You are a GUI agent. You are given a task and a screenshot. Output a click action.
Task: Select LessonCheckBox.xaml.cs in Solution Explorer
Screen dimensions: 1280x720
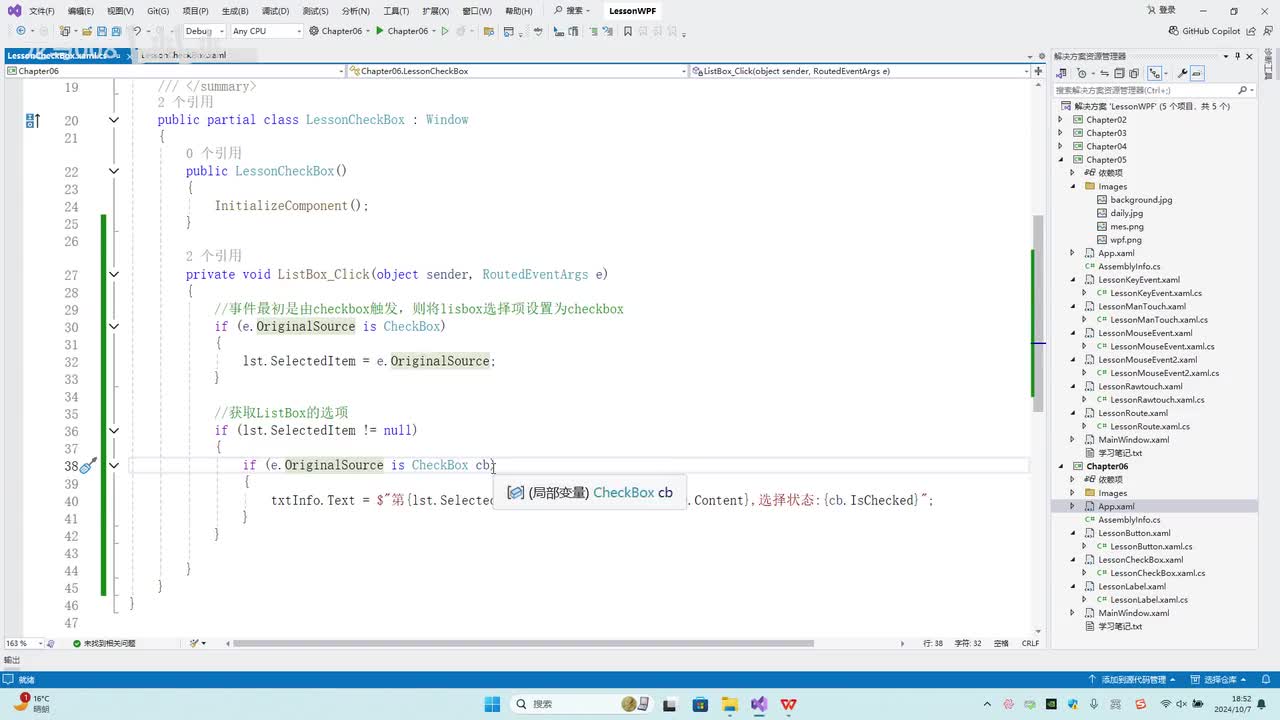(x=1157, y=573)
